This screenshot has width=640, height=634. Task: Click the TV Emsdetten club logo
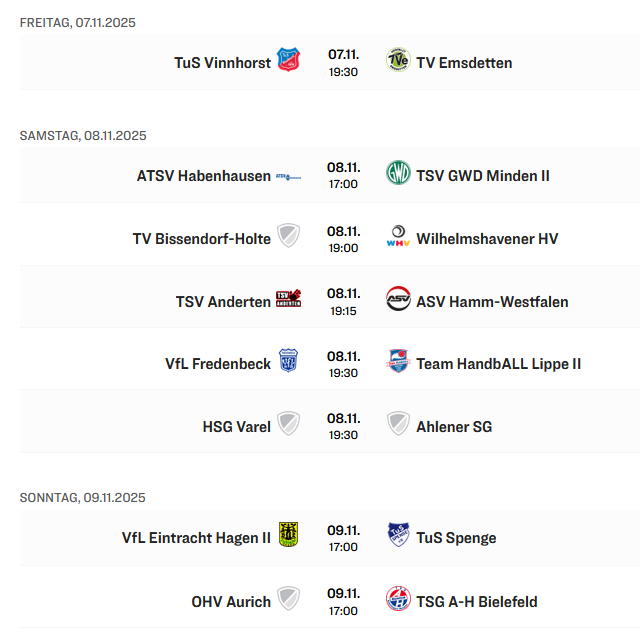pyautogui.click(x=398, y=61)
